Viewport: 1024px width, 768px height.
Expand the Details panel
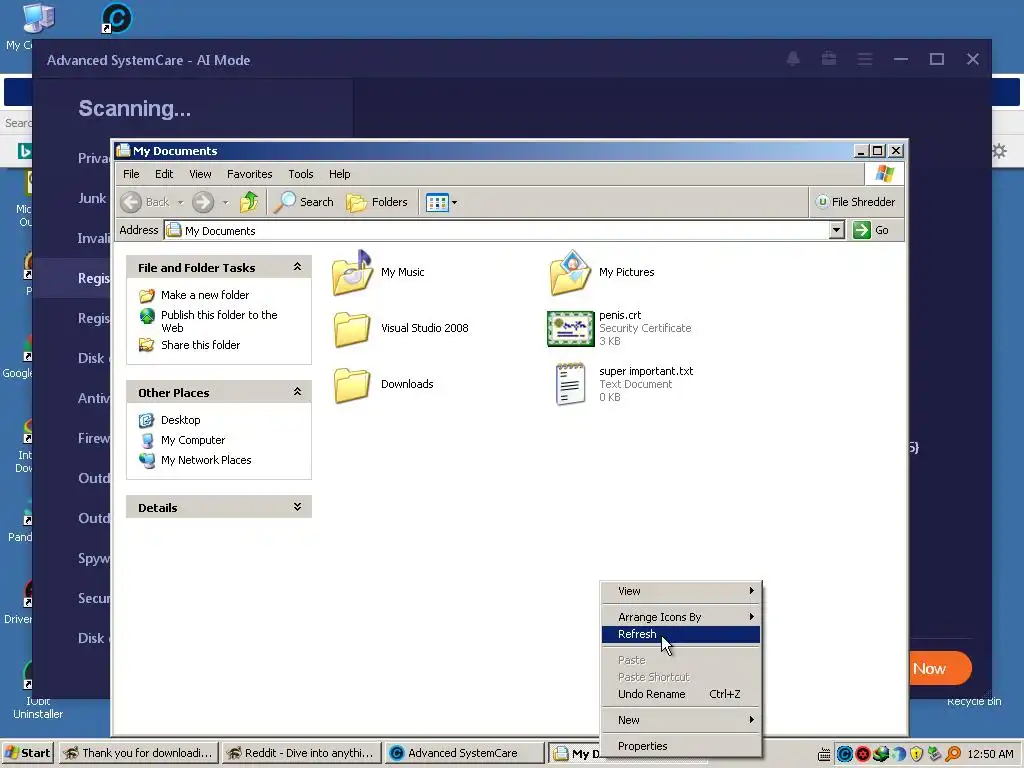pos(297,507)
